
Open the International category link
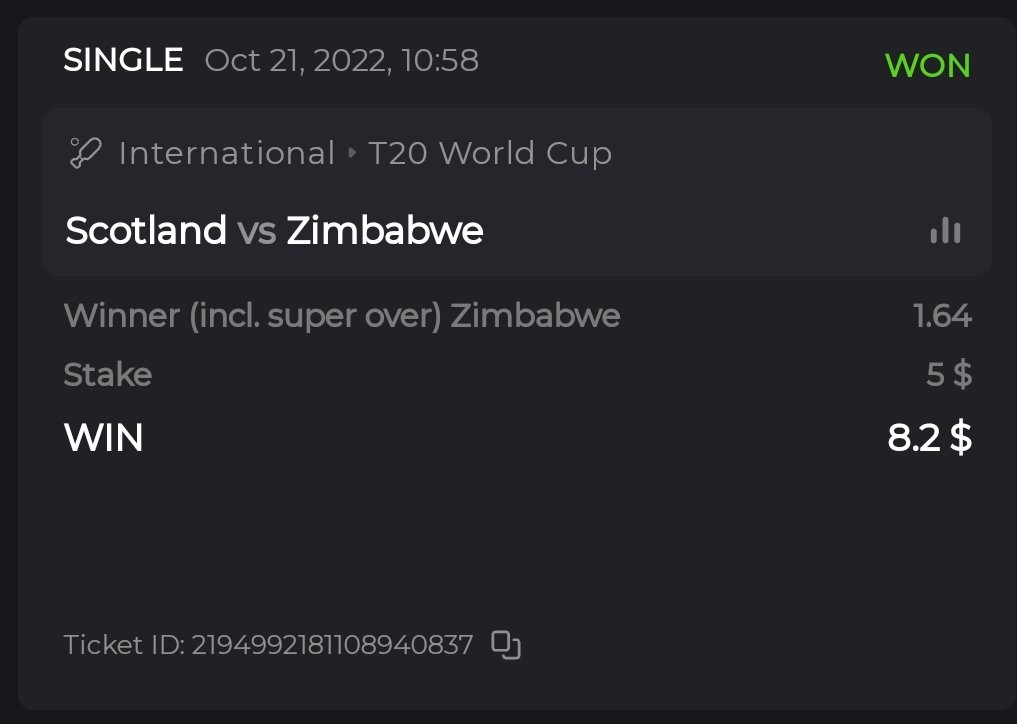coord(226,154)
